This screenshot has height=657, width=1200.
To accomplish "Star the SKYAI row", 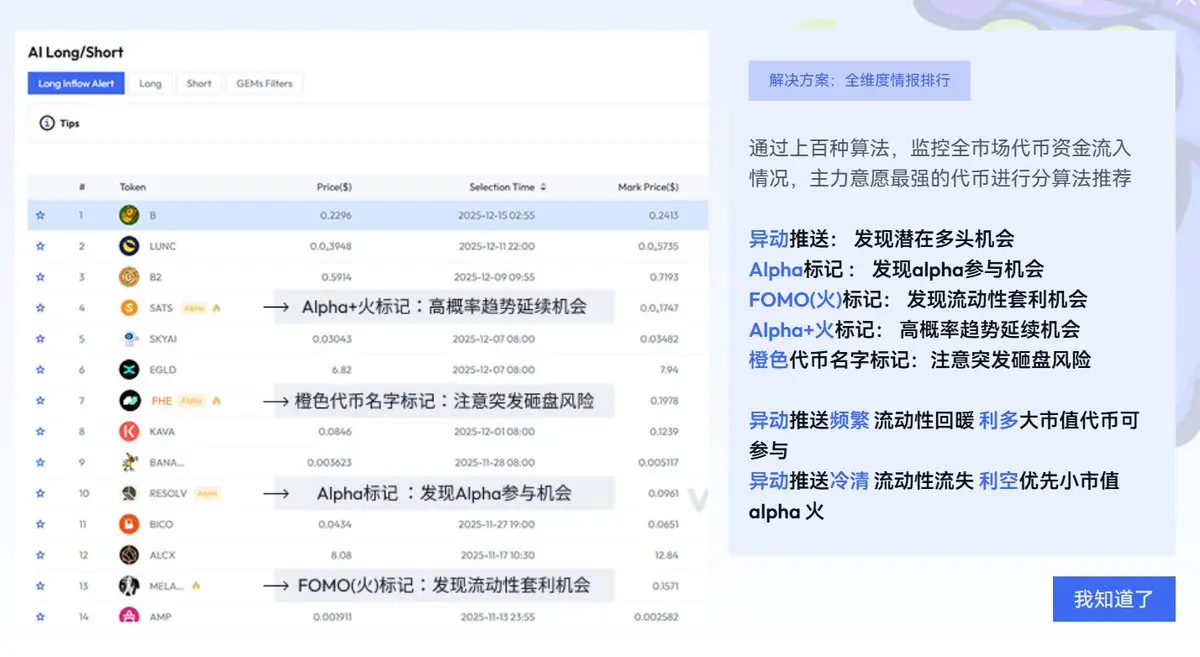I will pos(40,339).
